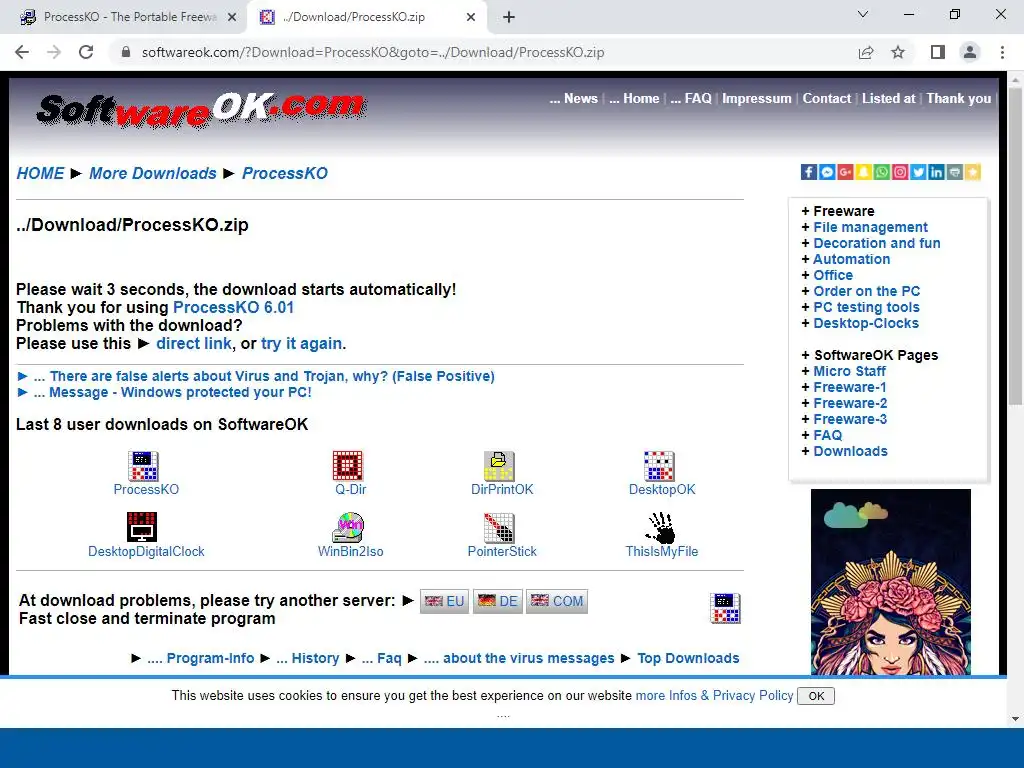This screenshot has height=768, width=1024.
Task: Share via LinkedIn icon
Action: [936, 172]
